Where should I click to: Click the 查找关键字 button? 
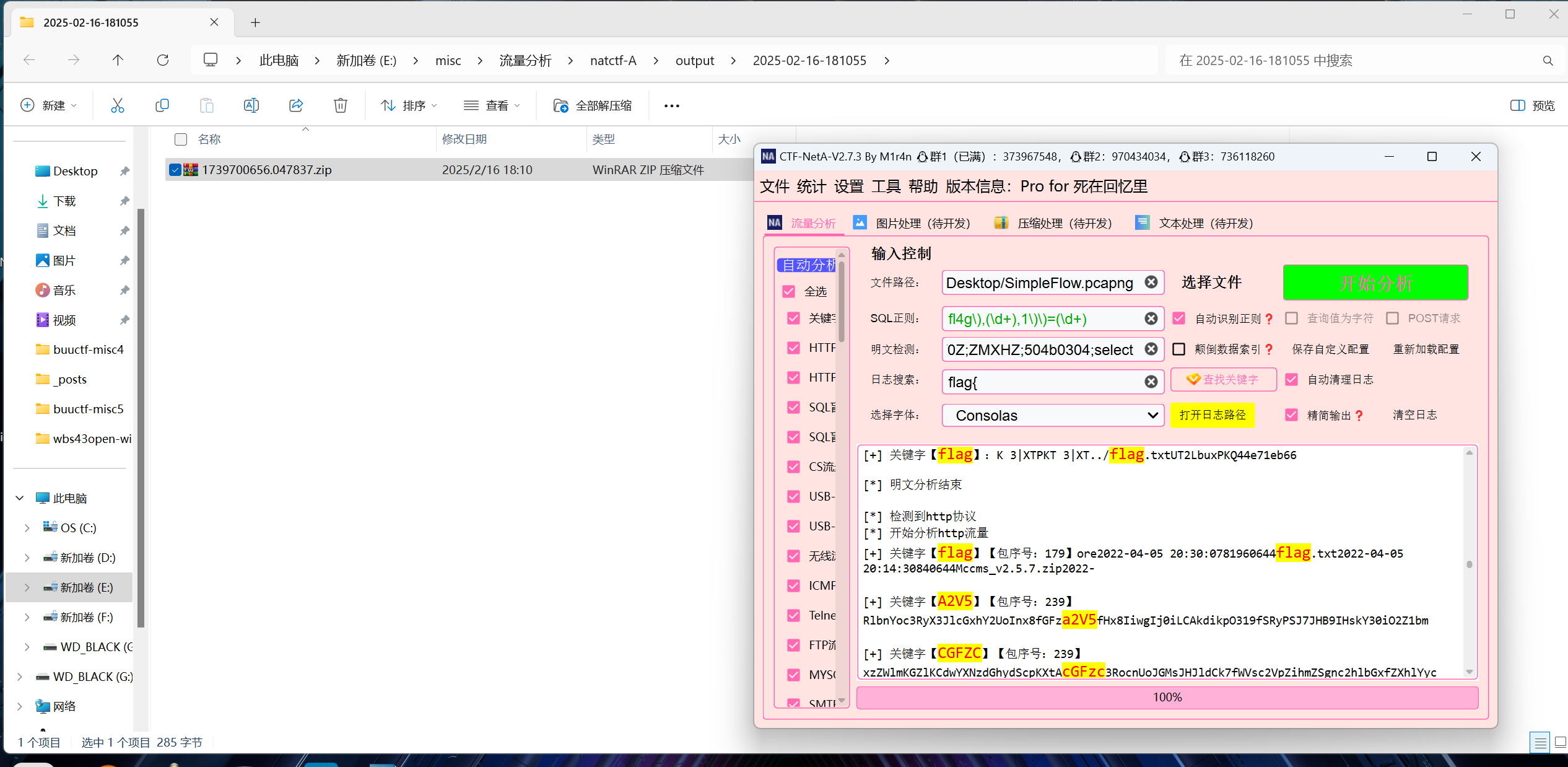(1223, 380)
